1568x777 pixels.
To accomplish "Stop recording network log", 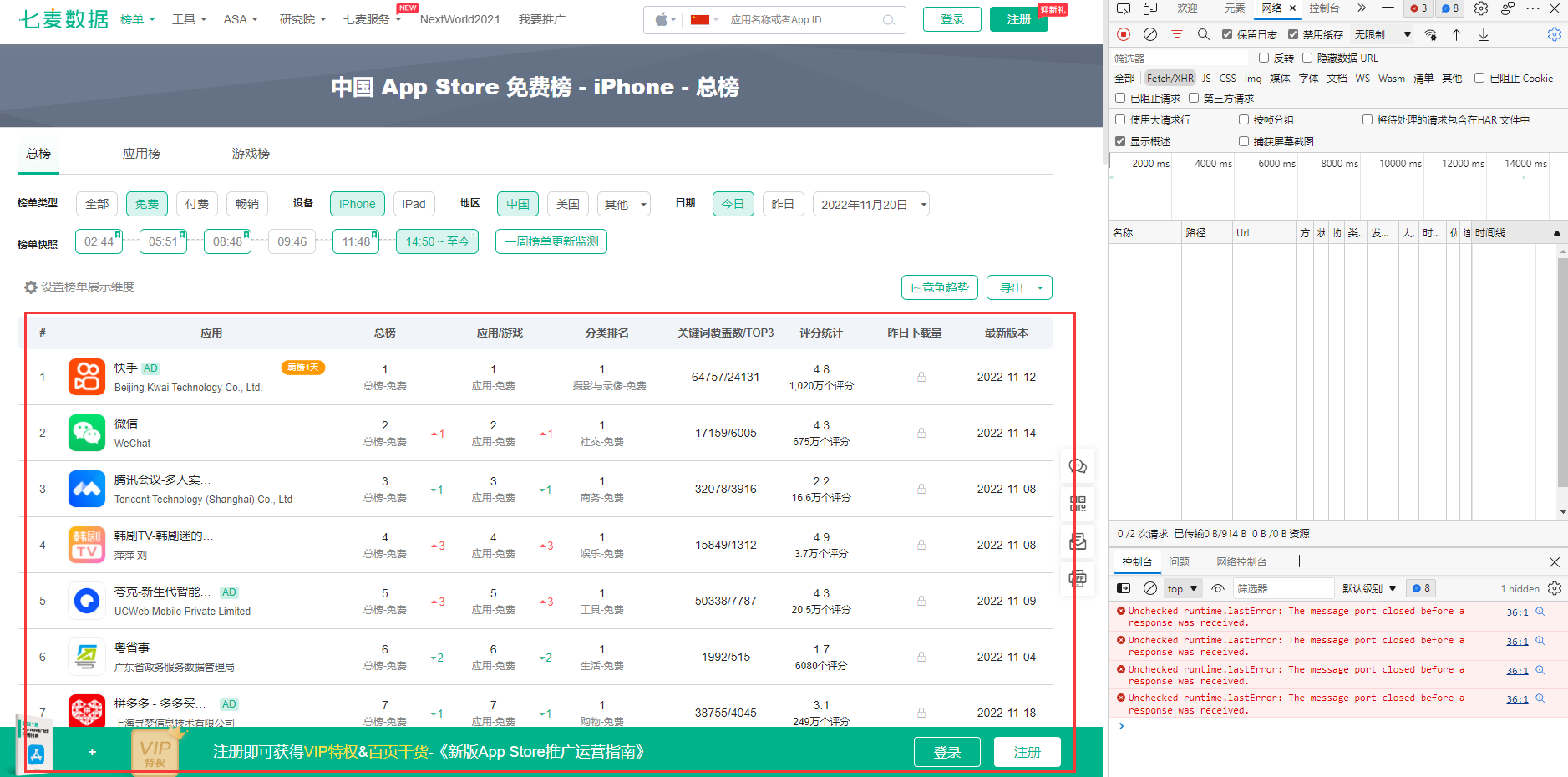I will 1124,34.
